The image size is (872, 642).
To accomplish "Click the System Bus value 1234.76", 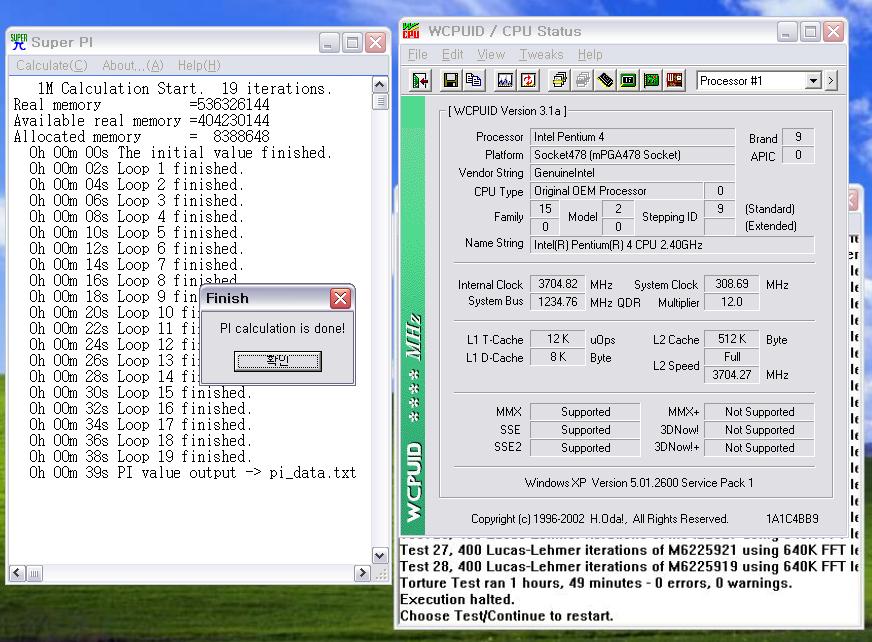I will pos(558,302).
